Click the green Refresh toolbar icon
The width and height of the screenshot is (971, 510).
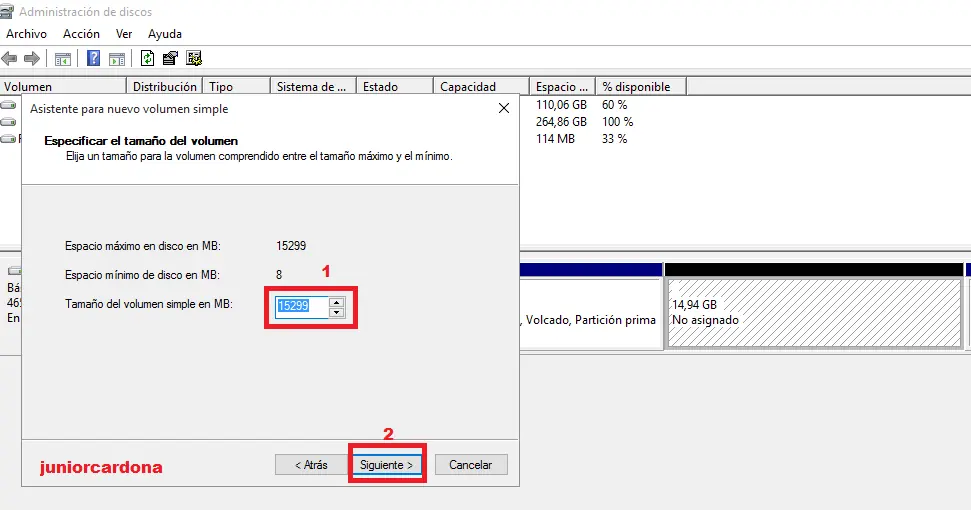[147, 58]
